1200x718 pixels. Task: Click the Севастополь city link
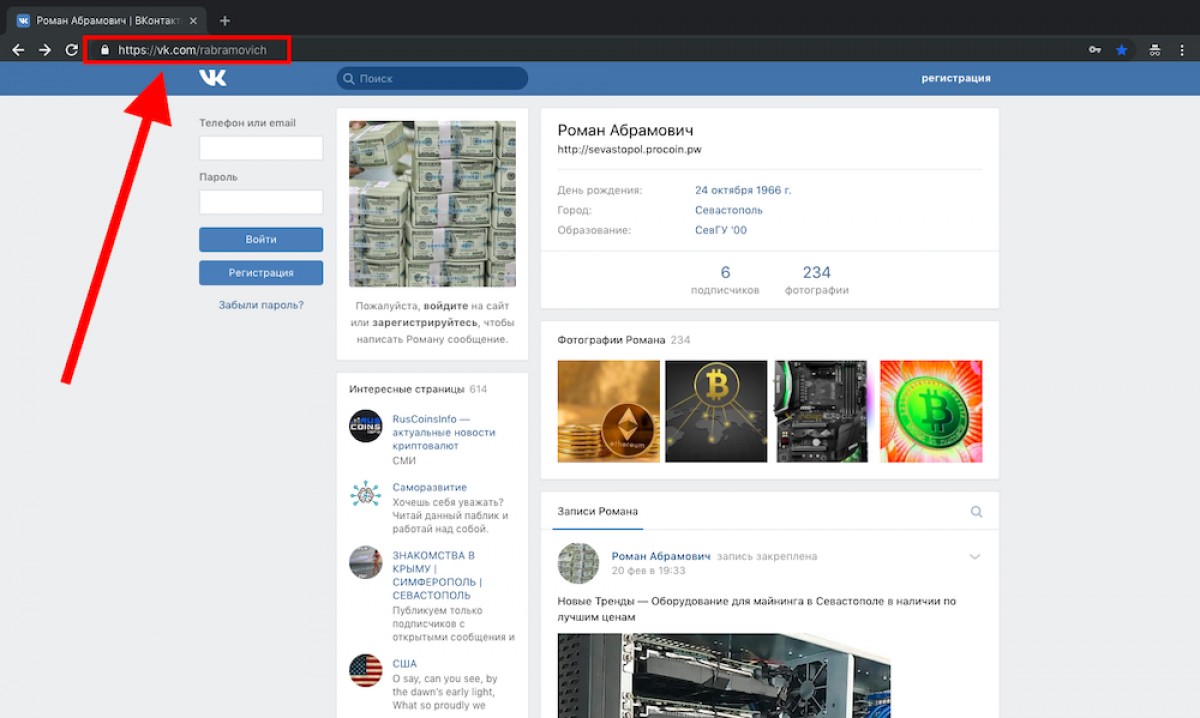pyautogui.click(x=729, y=210)
